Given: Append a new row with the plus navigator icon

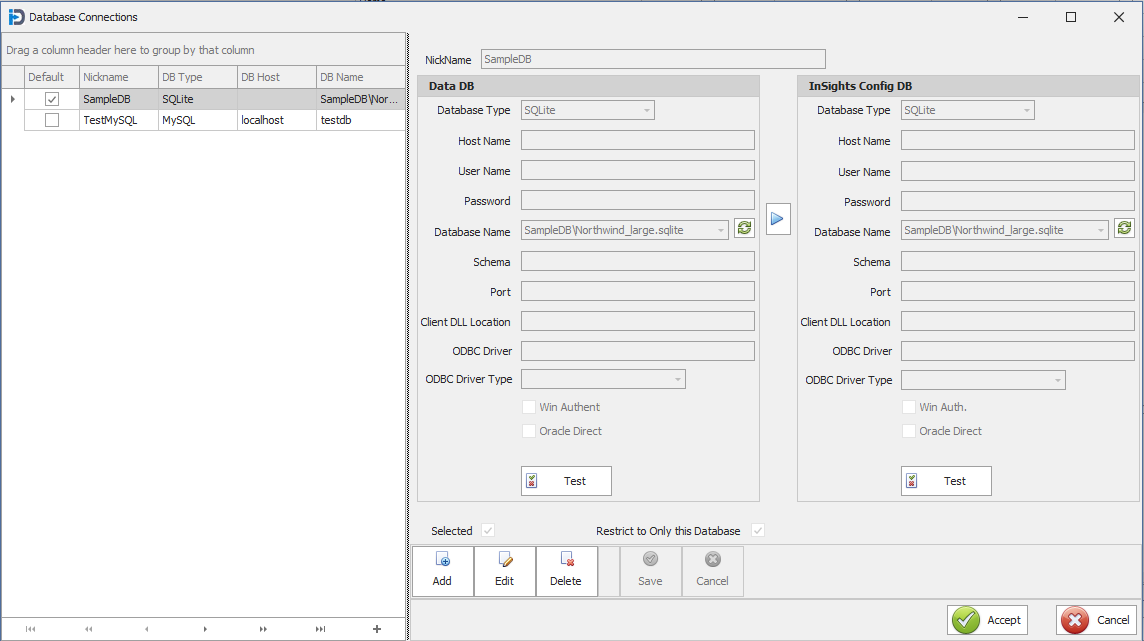Looking at the screenshot, I should (376, 629).
